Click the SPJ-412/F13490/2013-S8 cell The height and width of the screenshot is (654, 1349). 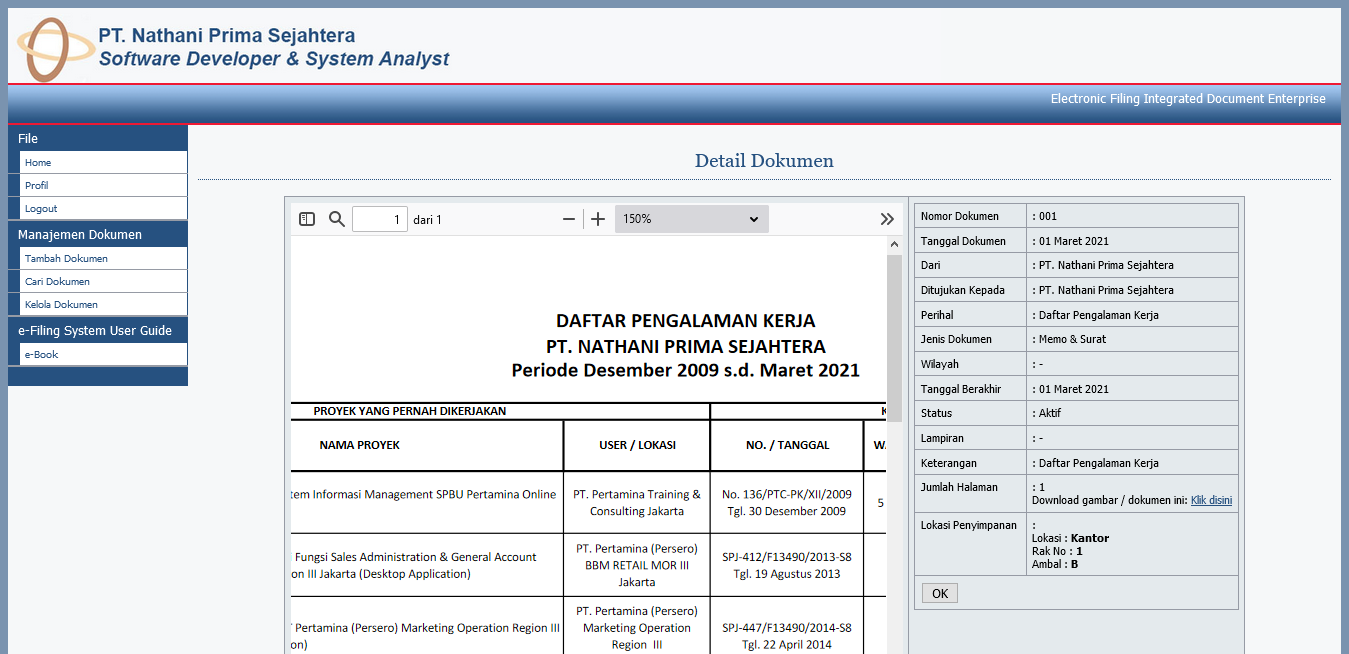point(787,565)
